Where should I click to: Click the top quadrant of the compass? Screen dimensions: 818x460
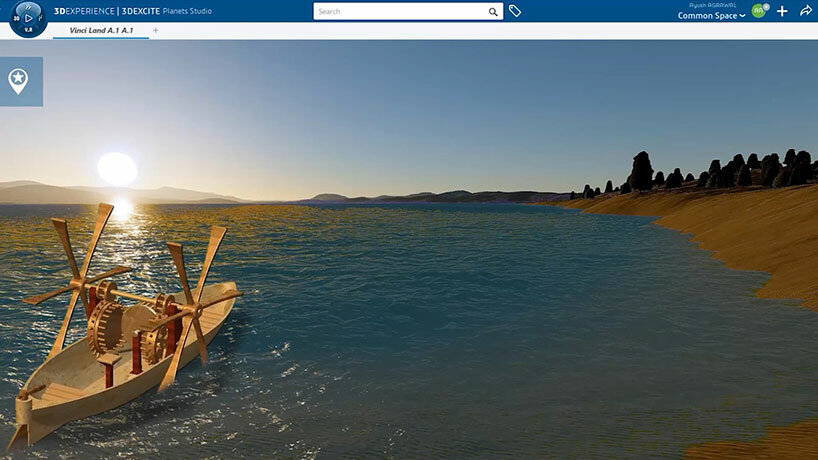tap(29, 6)
